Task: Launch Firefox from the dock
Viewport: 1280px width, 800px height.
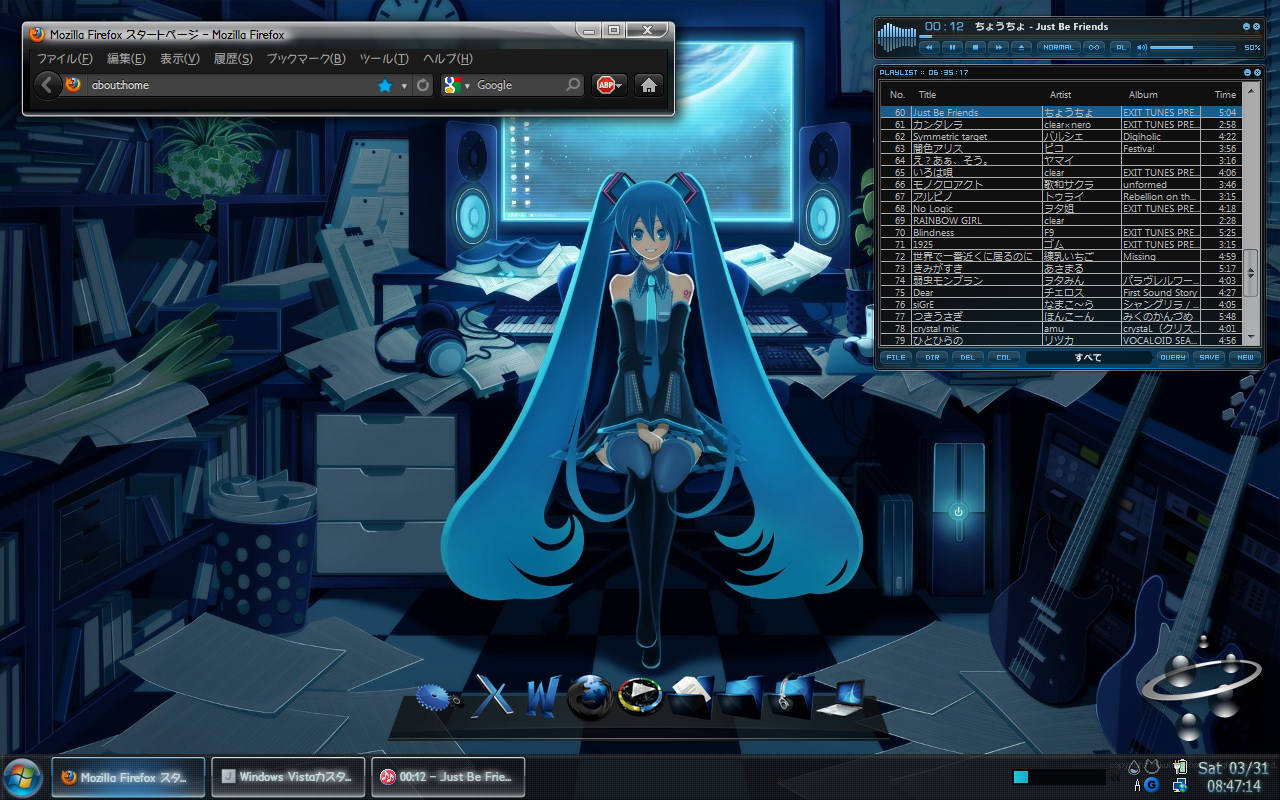Action: [x=590, y=696]
